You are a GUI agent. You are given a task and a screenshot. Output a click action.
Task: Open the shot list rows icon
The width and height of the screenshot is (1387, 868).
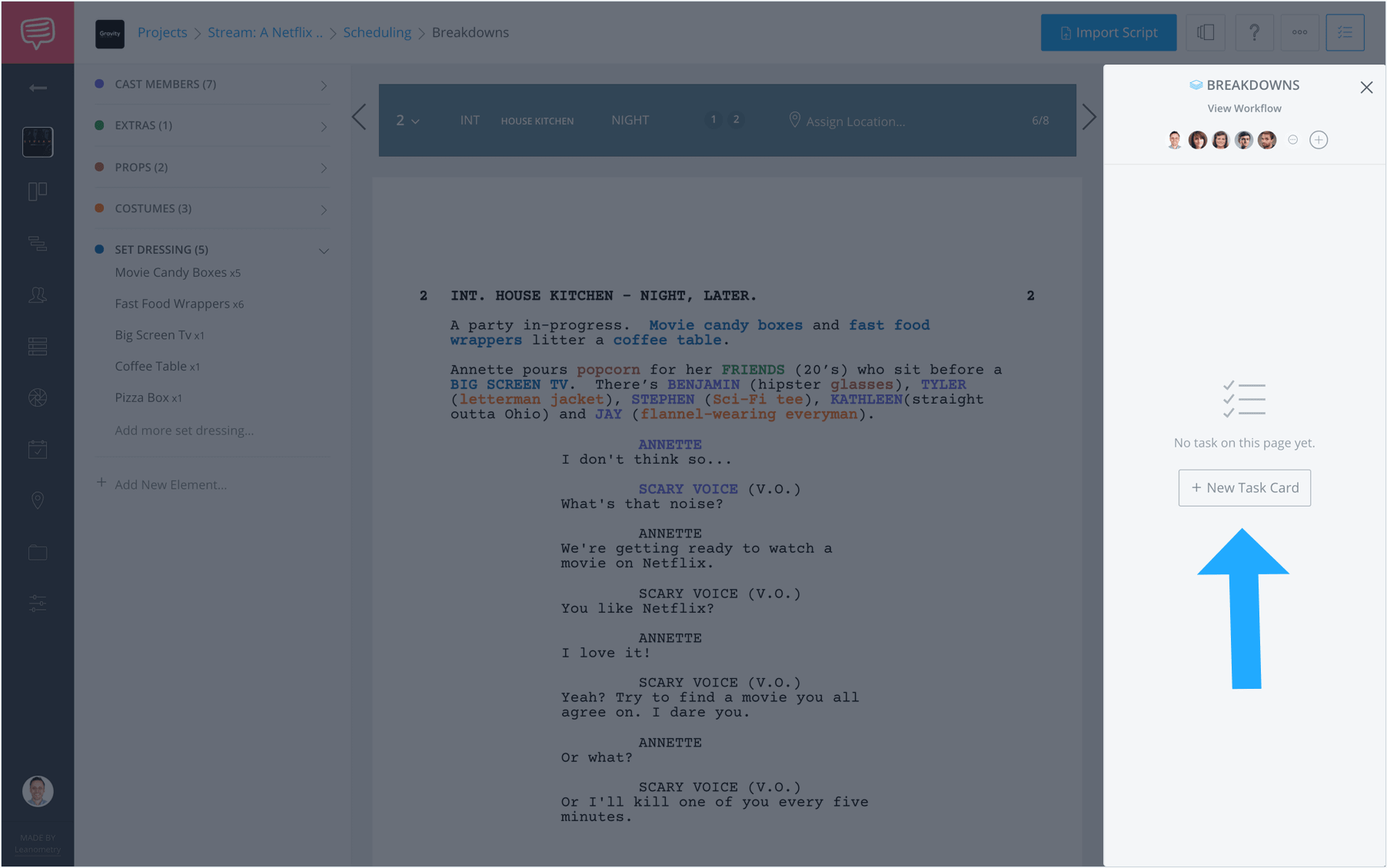[38, 347]
